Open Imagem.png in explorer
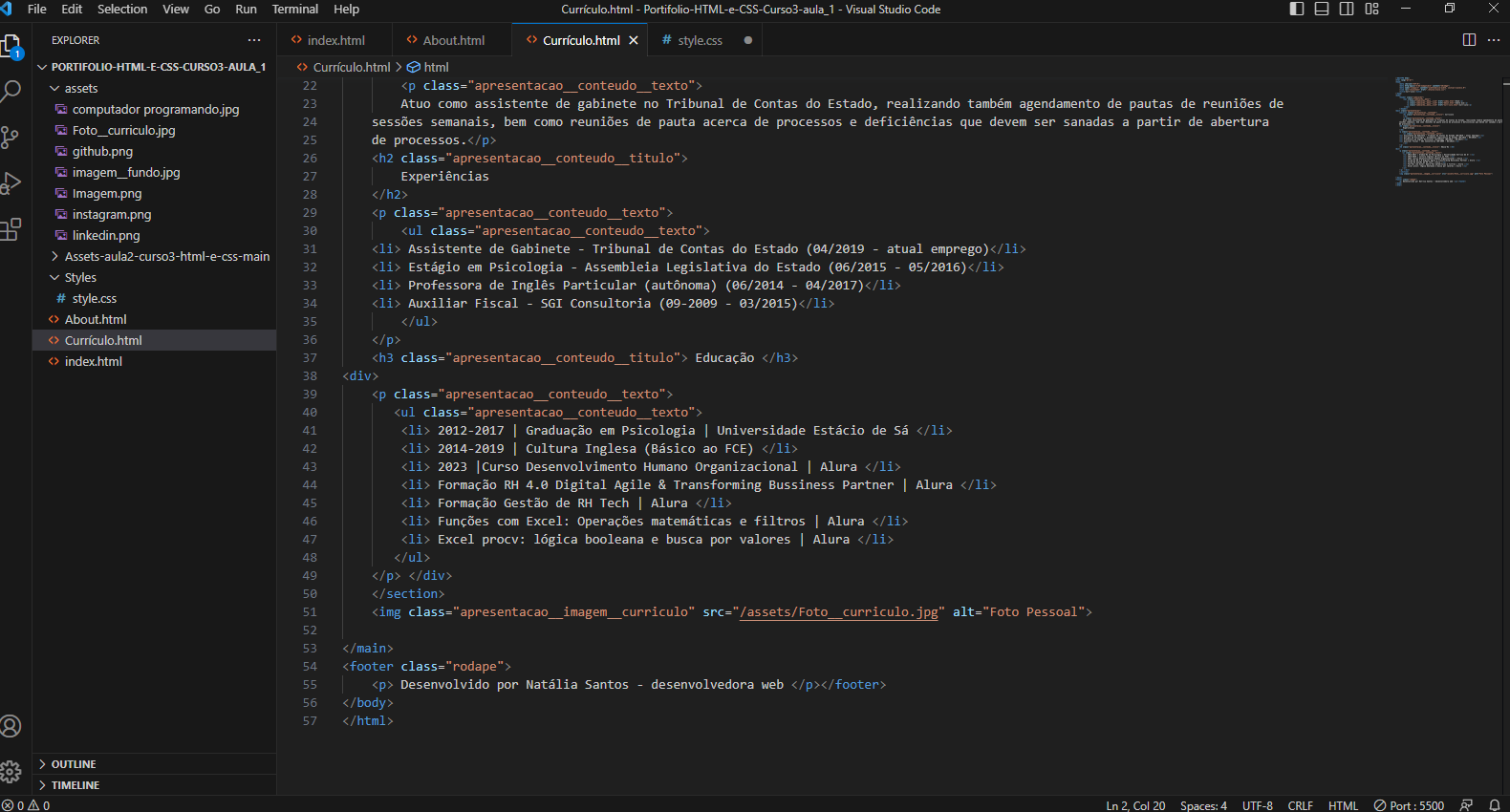1510x812 pixels. [x=154, y=193]
